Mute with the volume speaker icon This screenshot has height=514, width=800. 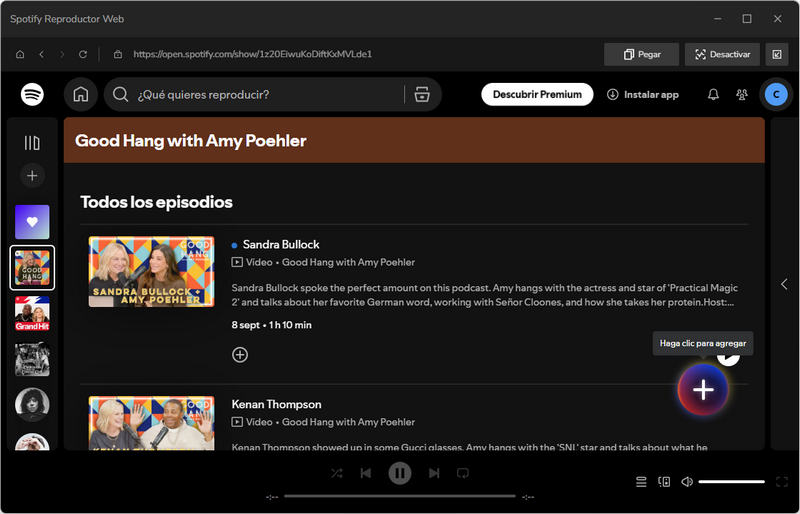tap(687, 481)
